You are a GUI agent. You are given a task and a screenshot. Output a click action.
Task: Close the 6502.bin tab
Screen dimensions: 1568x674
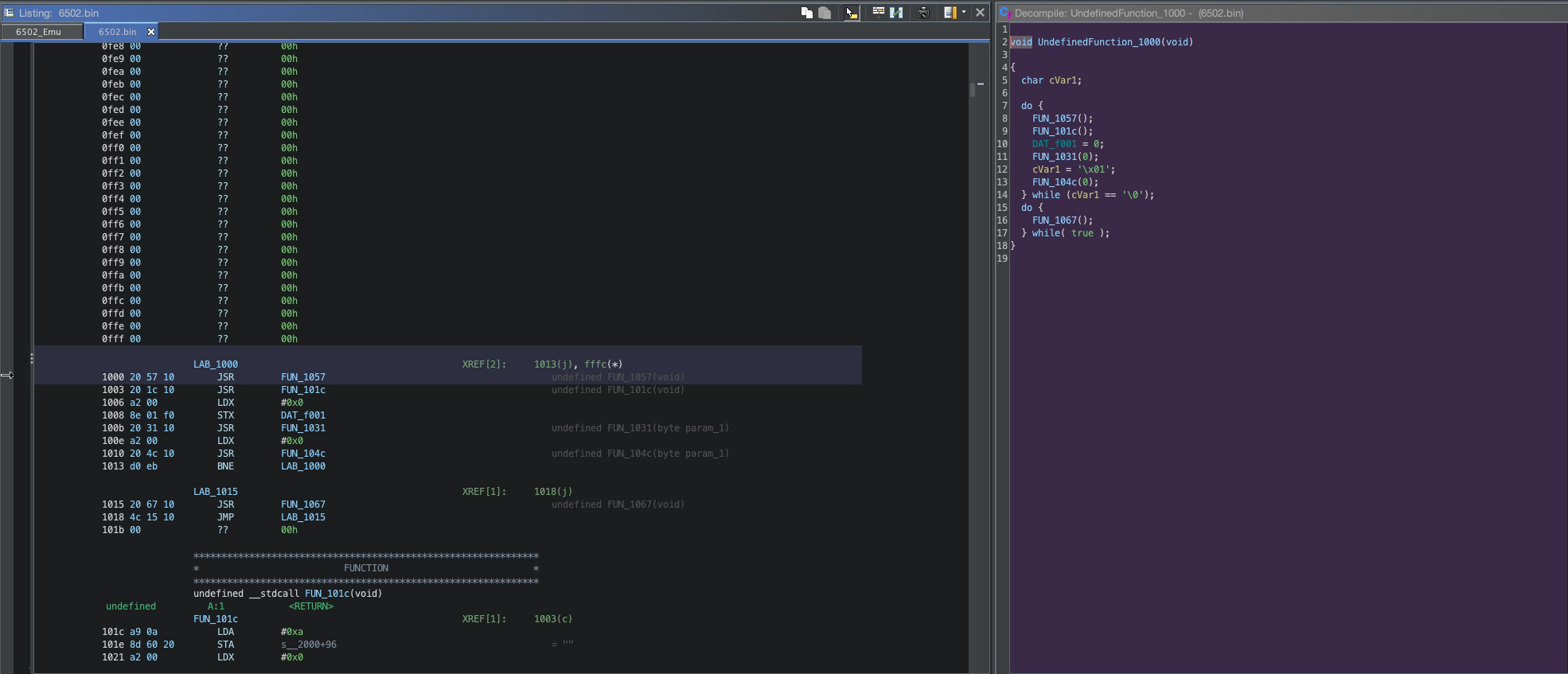(151, 32)
